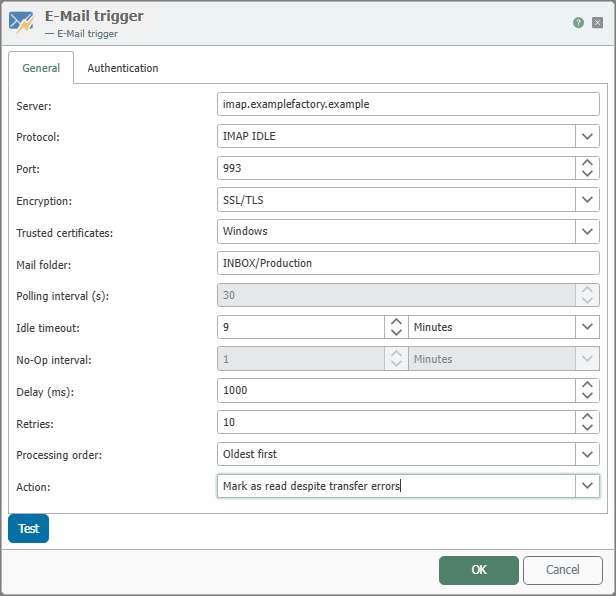Open the Processing order dropdown

point(587,455)
